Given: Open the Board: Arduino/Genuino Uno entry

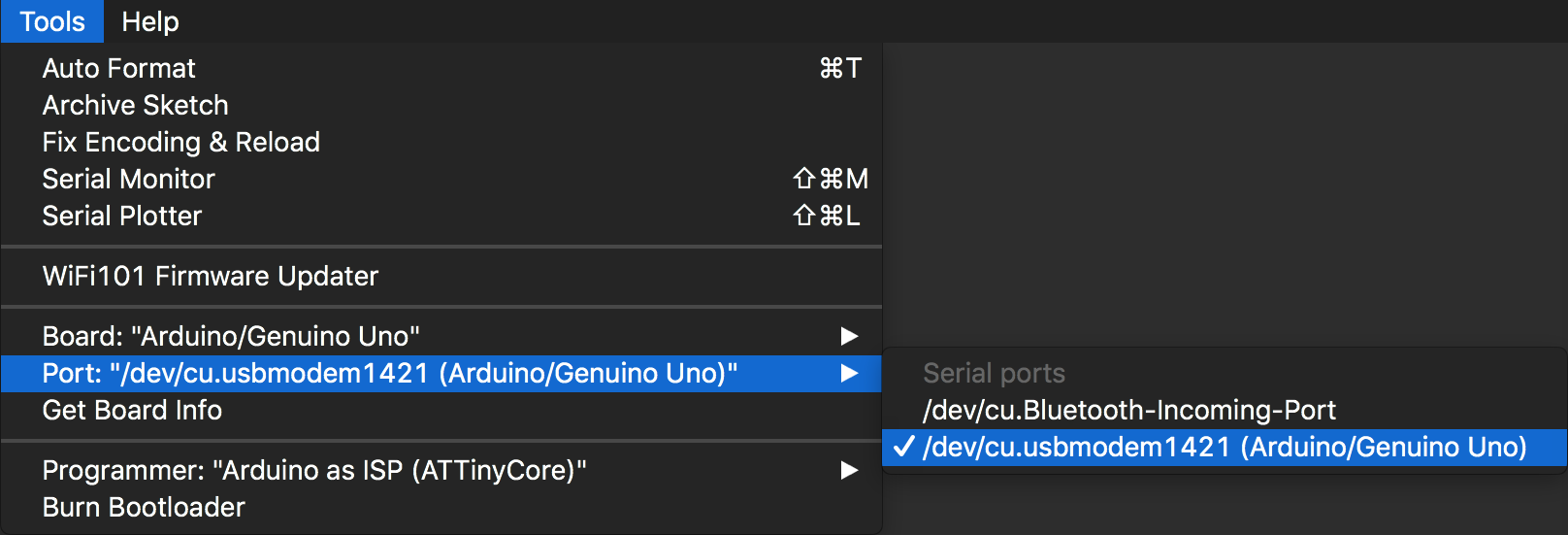Looking at the screenshot, I should pyautogui.click(x=231, y=336).
